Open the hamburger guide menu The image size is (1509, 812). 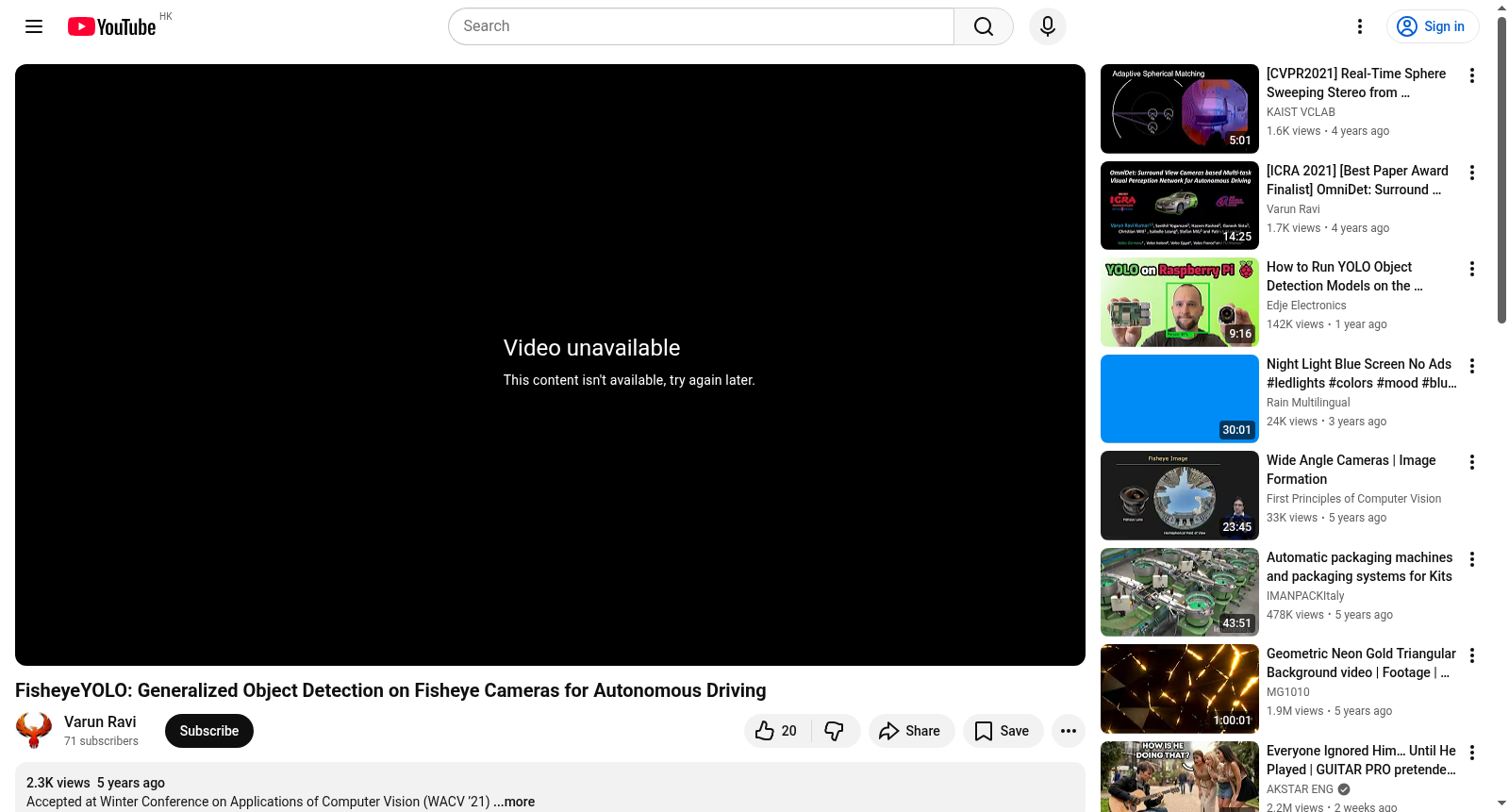[x=34, y=26]
